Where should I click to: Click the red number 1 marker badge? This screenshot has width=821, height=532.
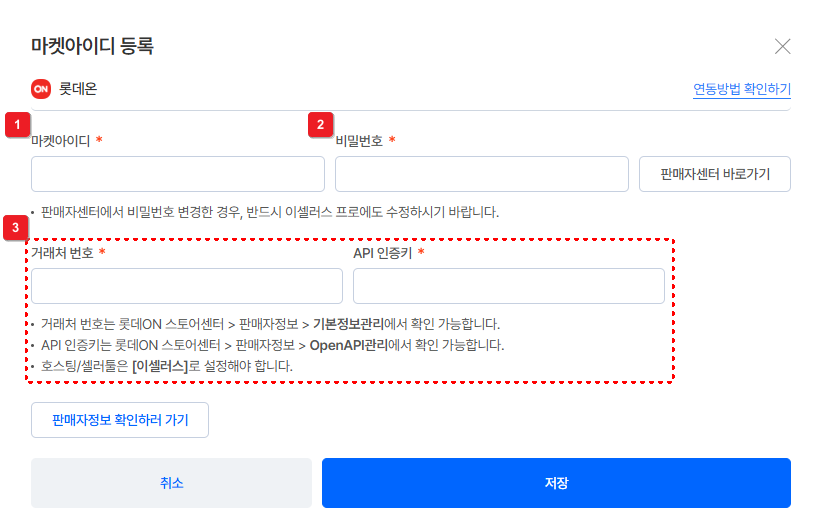pyautogui.click(x=16, y=124)
